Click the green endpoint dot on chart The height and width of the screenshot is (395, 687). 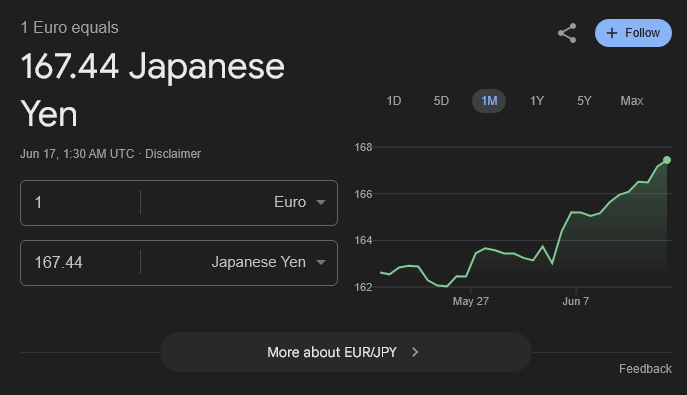(667, 160)
